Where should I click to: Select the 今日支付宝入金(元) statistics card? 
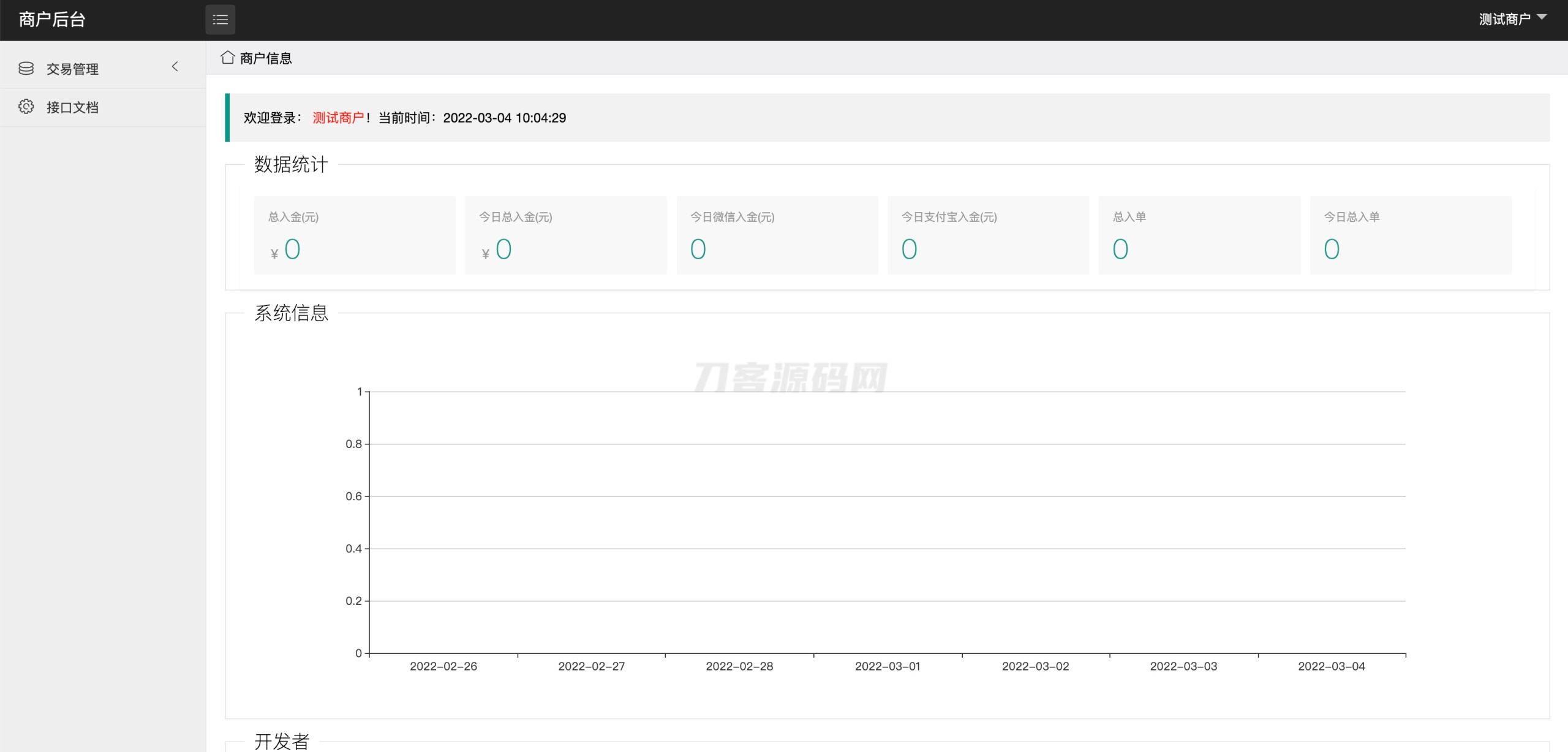click(x=987, y=235)
